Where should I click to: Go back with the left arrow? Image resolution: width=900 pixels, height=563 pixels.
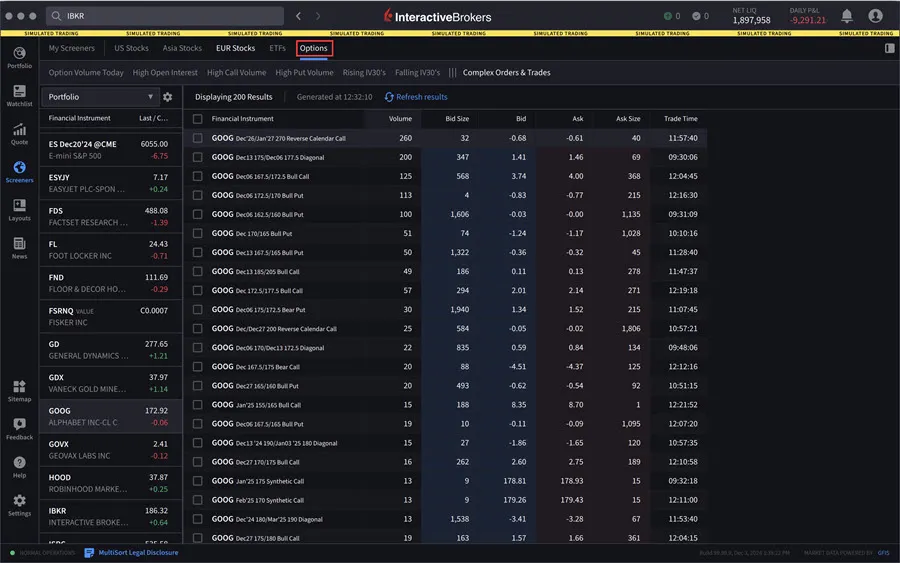[298, 16]
